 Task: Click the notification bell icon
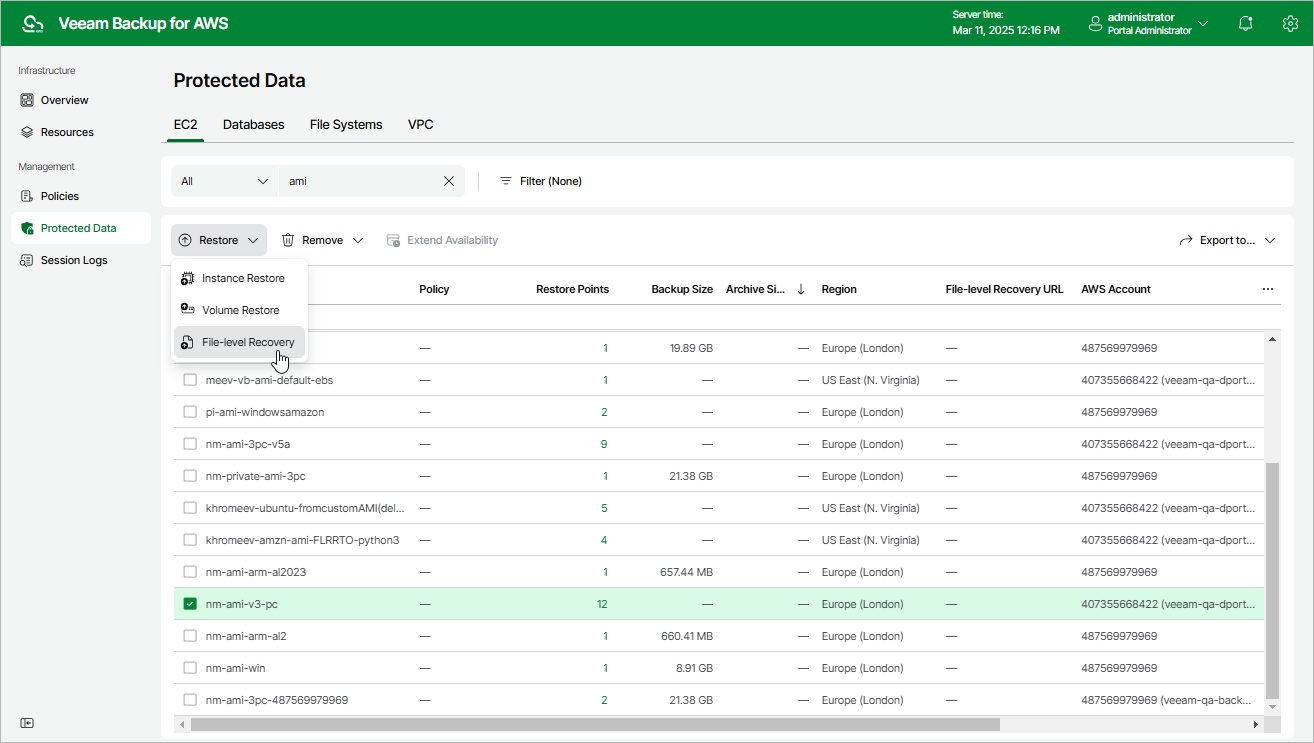[x=1245, y=22]
